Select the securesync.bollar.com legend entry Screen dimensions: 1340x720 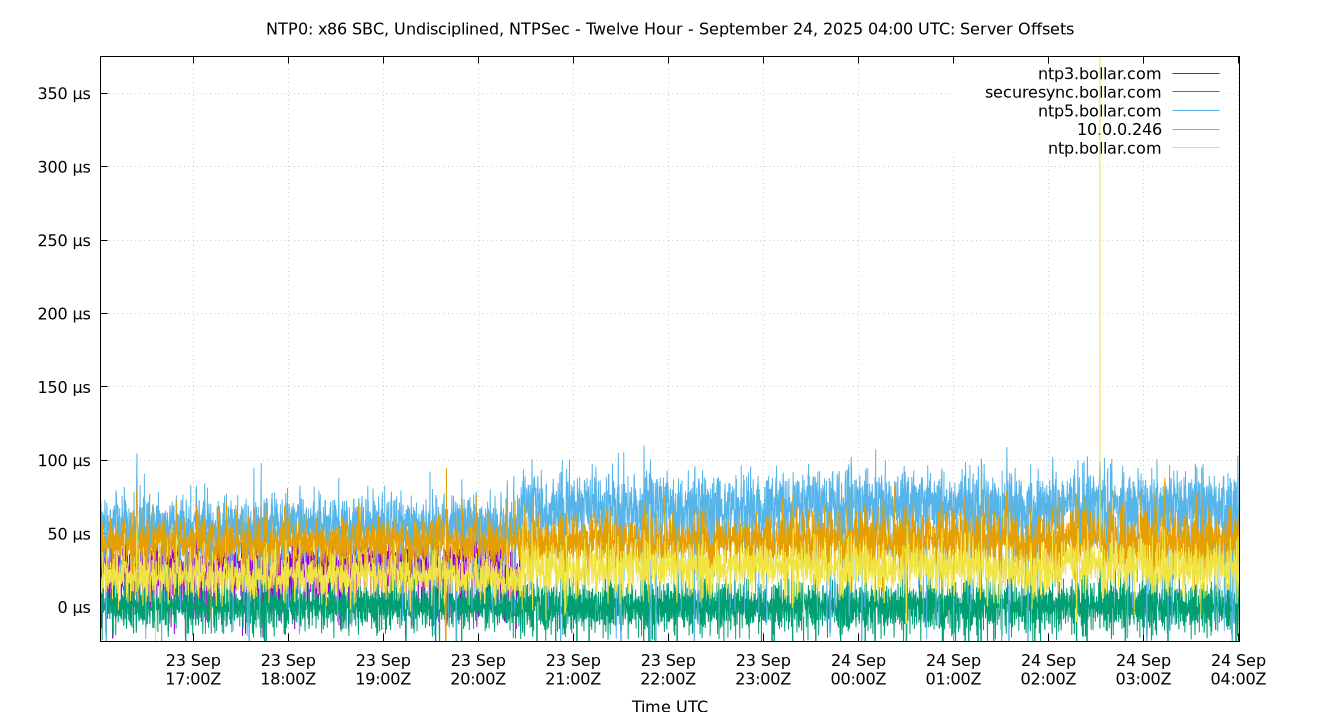click(x=1073, y=93)
